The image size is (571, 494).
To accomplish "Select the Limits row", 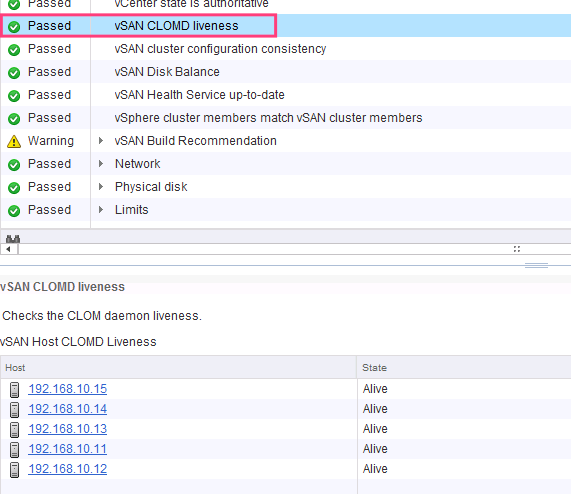I will pyautogui.click(x=286, y=209).
